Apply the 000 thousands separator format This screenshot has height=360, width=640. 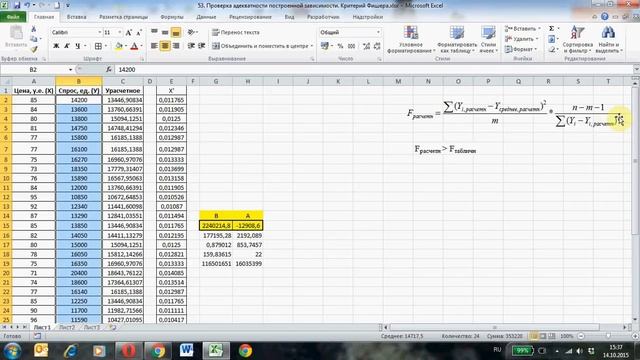tap(351, 46)
